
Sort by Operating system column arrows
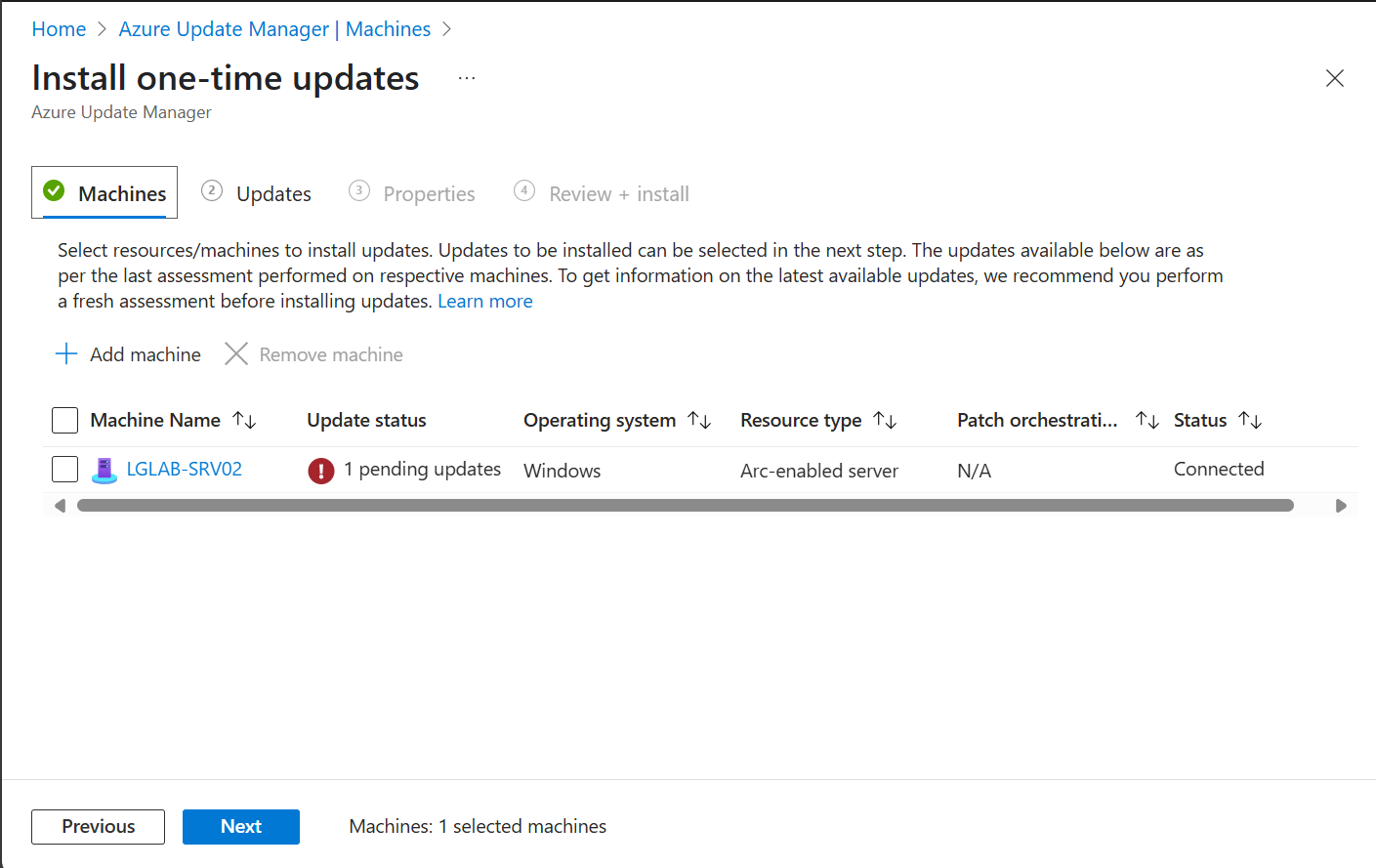point(699,420)
